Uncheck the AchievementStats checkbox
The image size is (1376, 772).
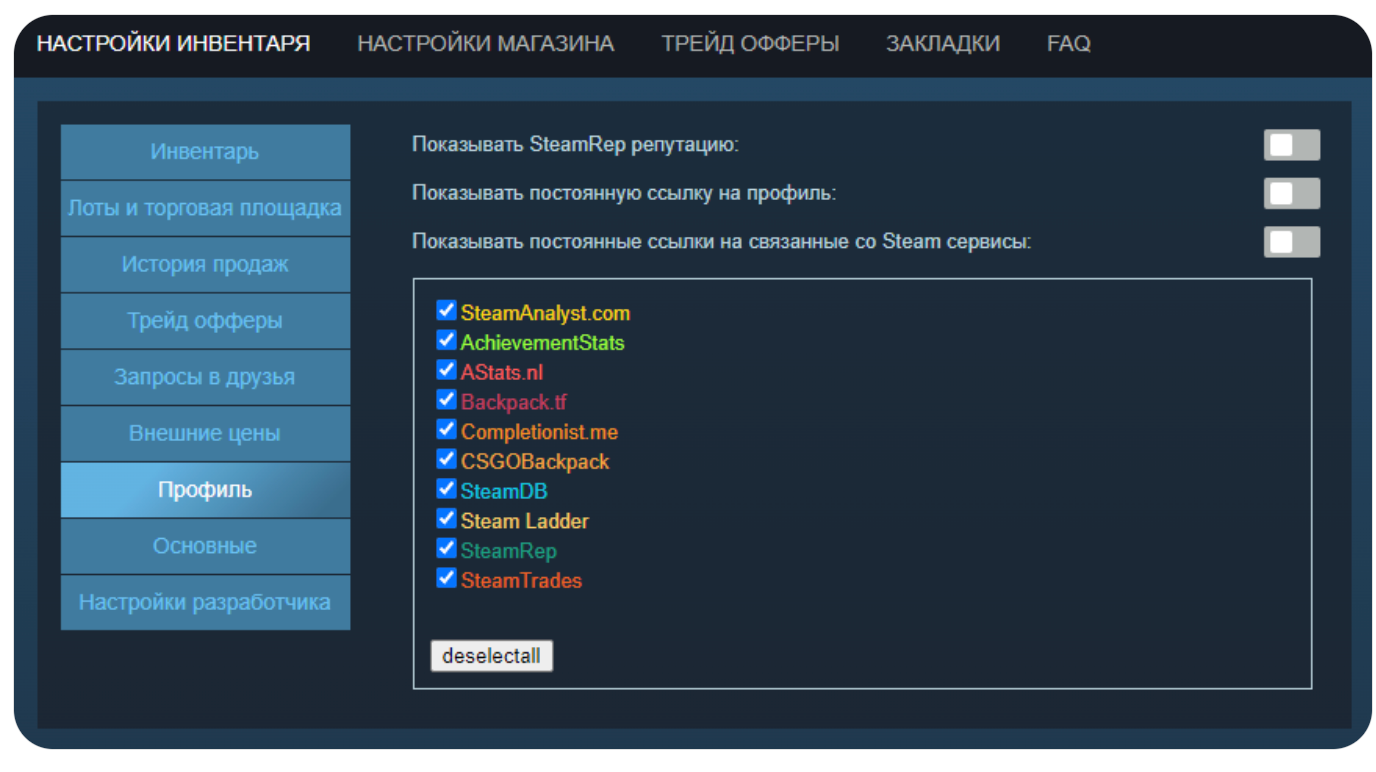[446, 341]
